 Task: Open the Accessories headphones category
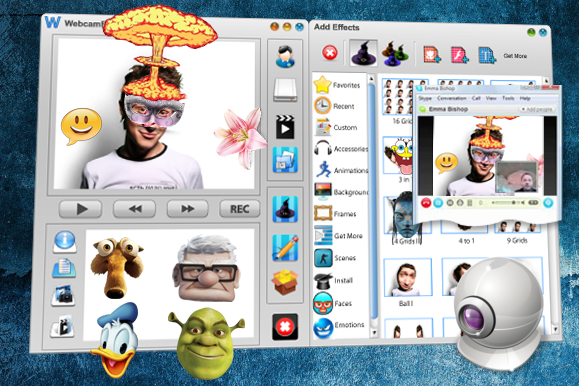pos(340,148)
